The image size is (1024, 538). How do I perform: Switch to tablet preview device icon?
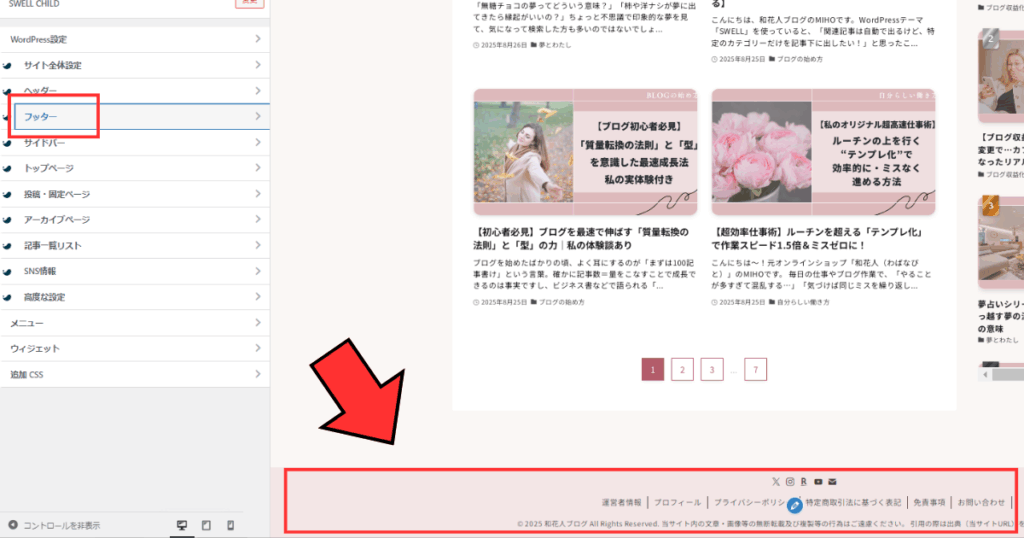point(206,525)
